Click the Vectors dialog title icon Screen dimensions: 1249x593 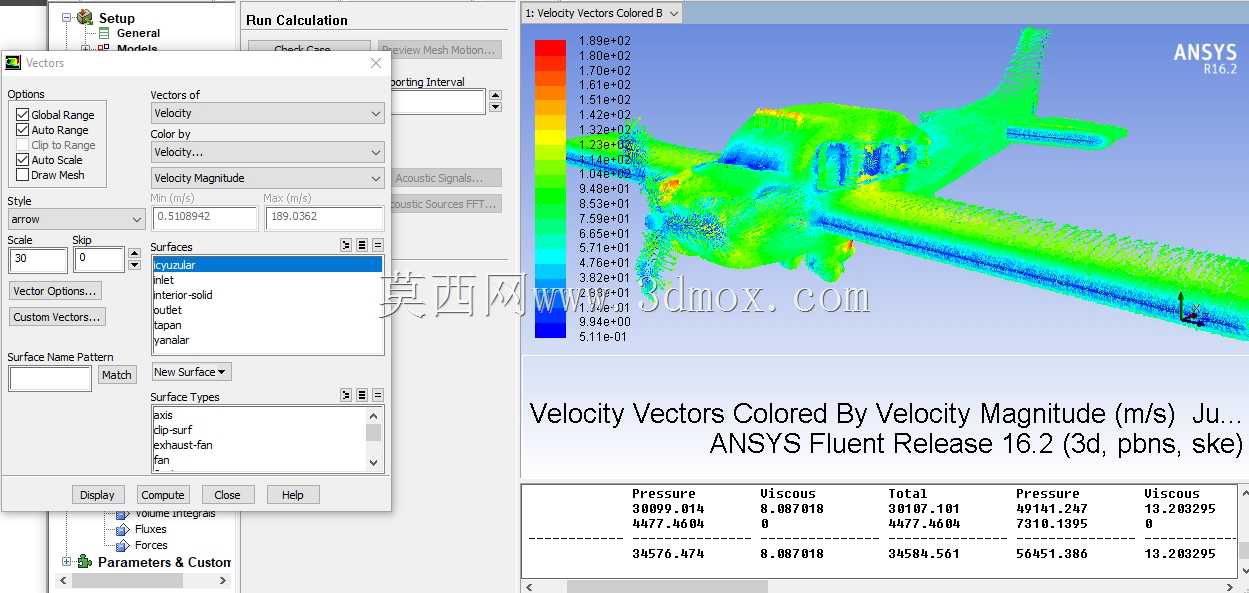pyautogui.click(x=13, y=63)
